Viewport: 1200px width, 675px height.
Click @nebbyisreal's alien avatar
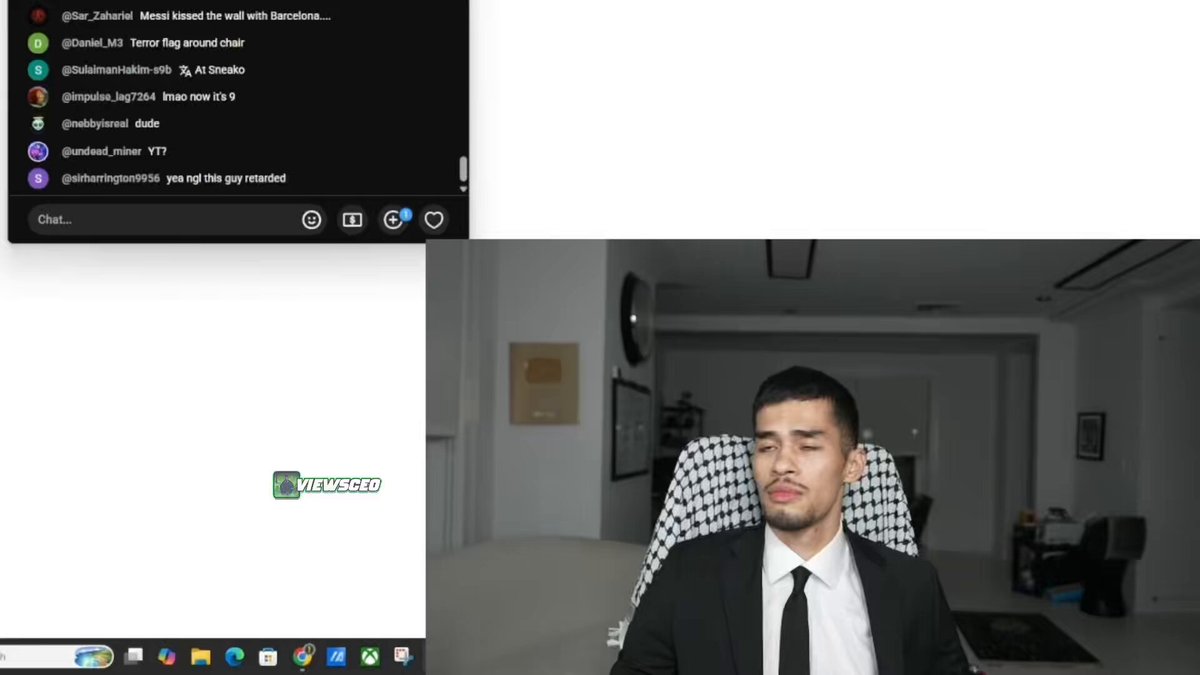pos(38,124)
